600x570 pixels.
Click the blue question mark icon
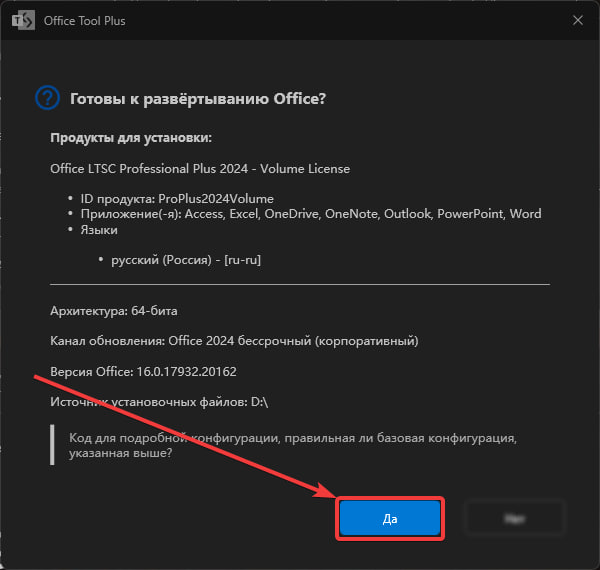47,97
